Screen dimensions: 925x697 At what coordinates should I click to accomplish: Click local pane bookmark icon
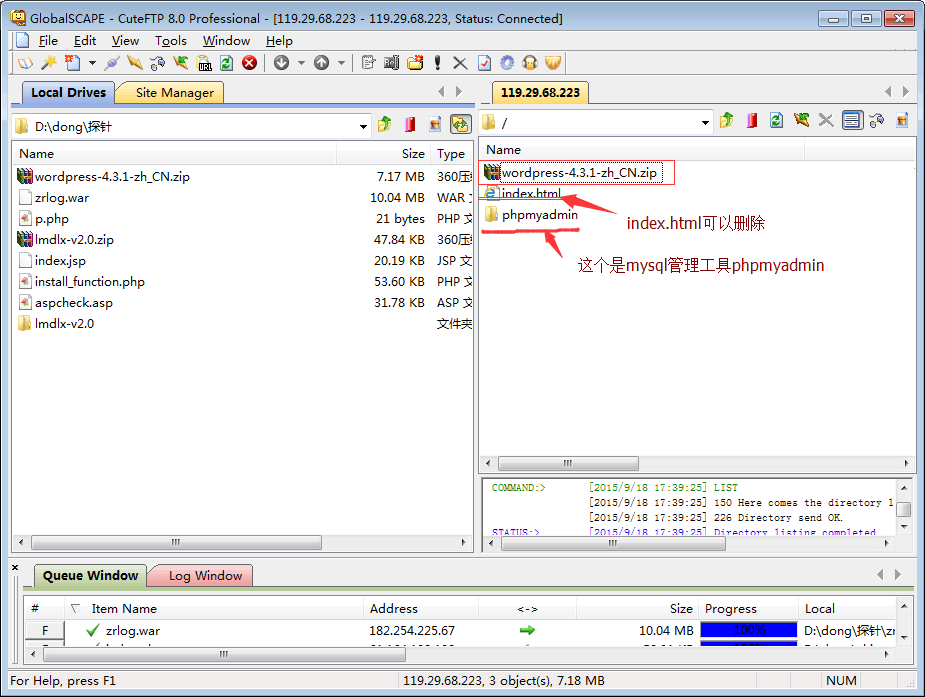point(410,124)
